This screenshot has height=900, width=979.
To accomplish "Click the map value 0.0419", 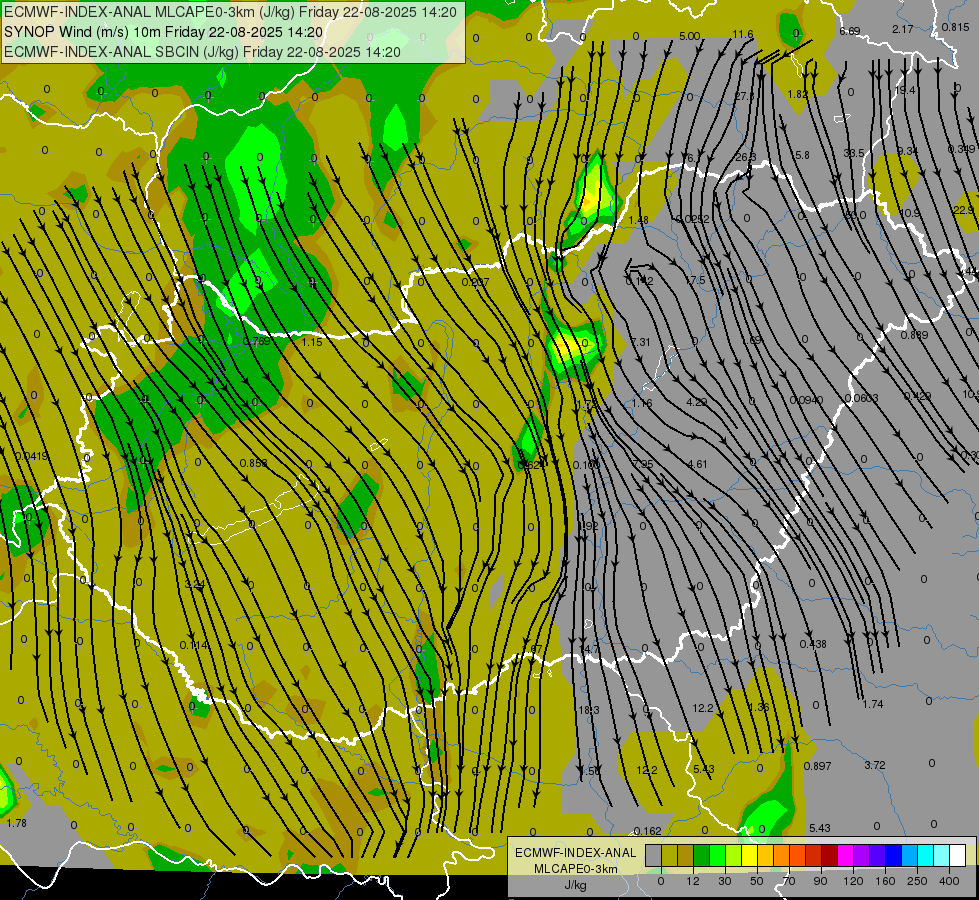I will (x=31, y=457).
